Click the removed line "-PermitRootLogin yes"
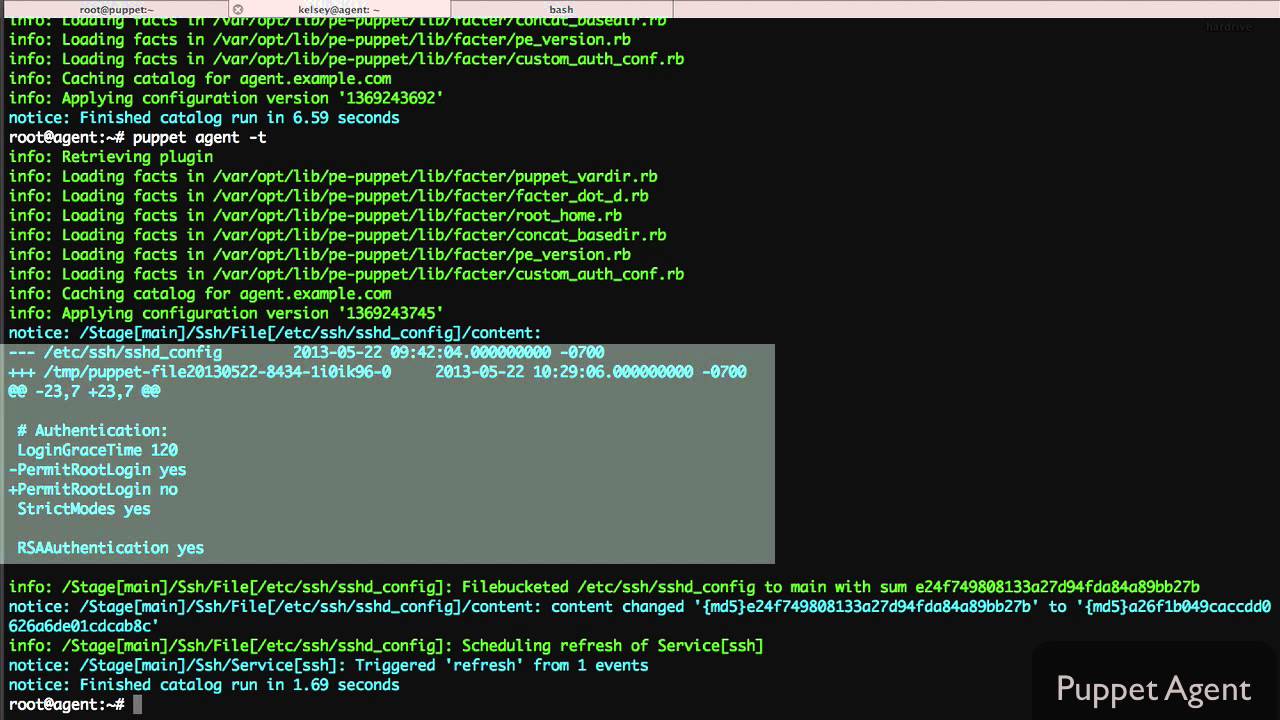 97,470
